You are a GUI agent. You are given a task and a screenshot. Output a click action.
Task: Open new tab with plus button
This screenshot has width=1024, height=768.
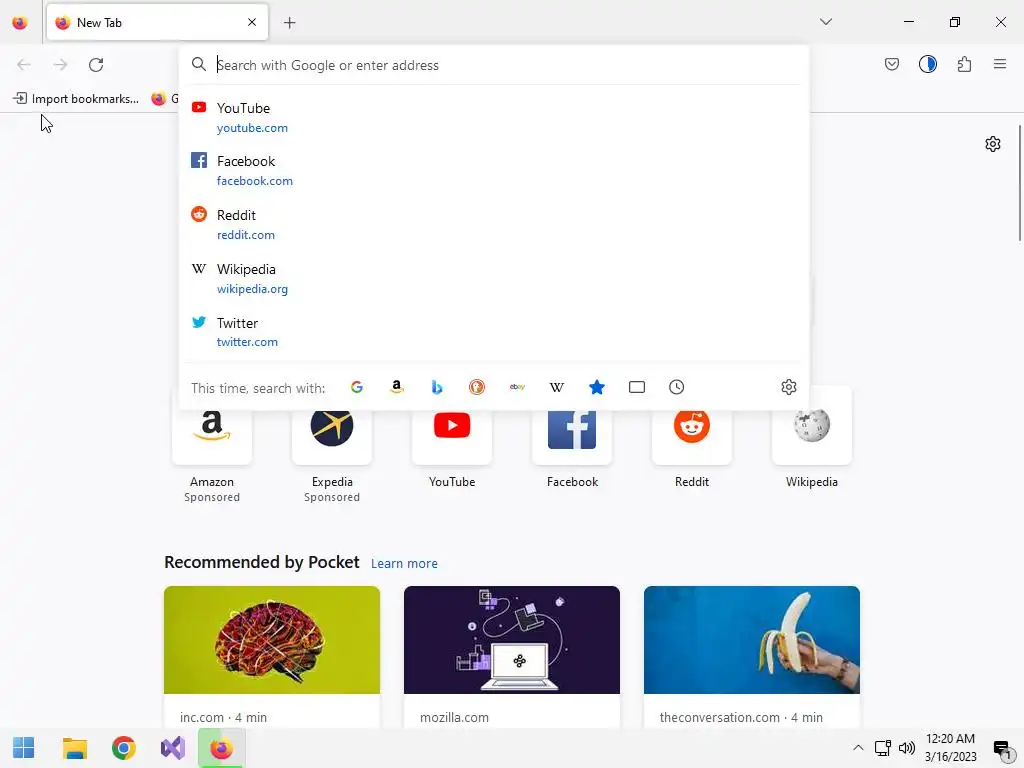[x=289, y=23]
